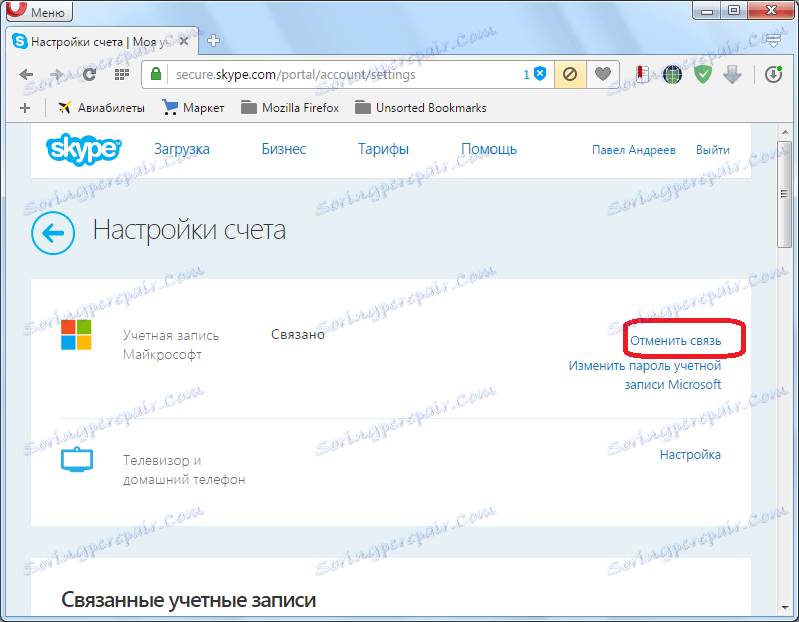Viewport: 799px width, 622px height.
Task: Click the page scrollbar down arrow
Action: point(785,607)
